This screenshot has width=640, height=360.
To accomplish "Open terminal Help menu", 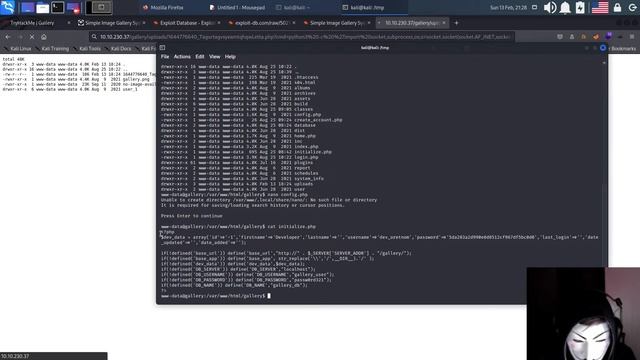I will click(x=230, y=57).
